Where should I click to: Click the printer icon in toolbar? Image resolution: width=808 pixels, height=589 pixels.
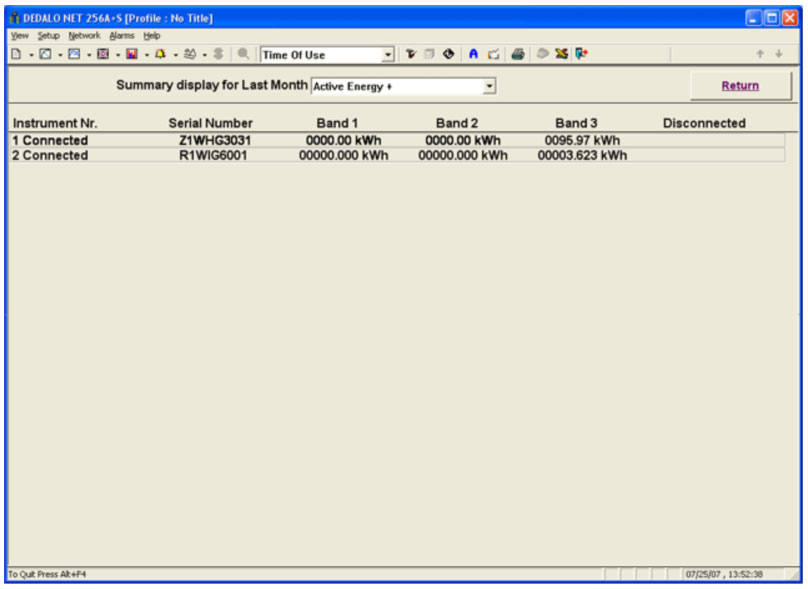coord(518,54)
